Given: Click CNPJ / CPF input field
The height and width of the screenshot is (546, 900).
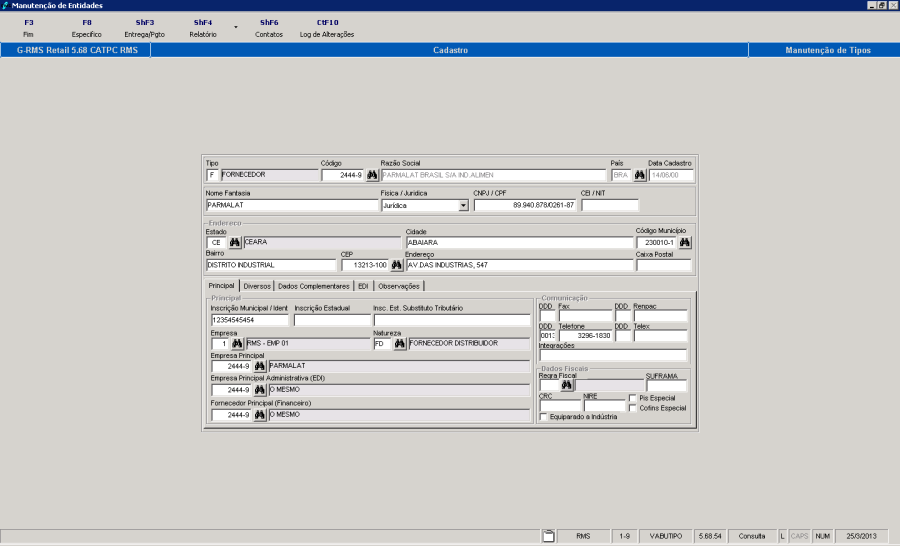Looking at the screenshot, I should pos(525,205).
